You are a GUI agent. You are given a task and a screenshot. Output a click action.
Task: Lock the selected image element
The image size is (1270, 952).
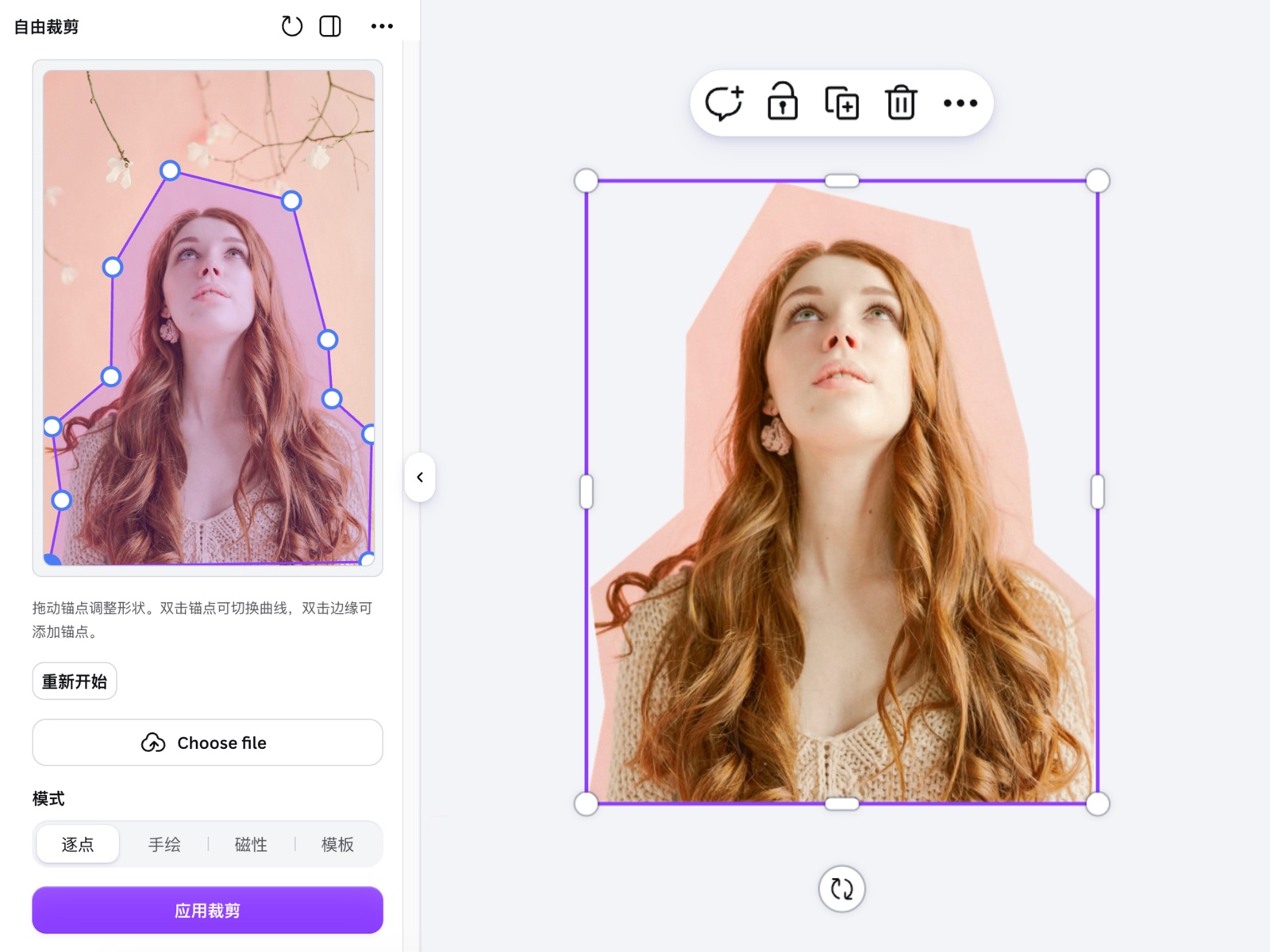pyautogui.click(x=783, y=102)
